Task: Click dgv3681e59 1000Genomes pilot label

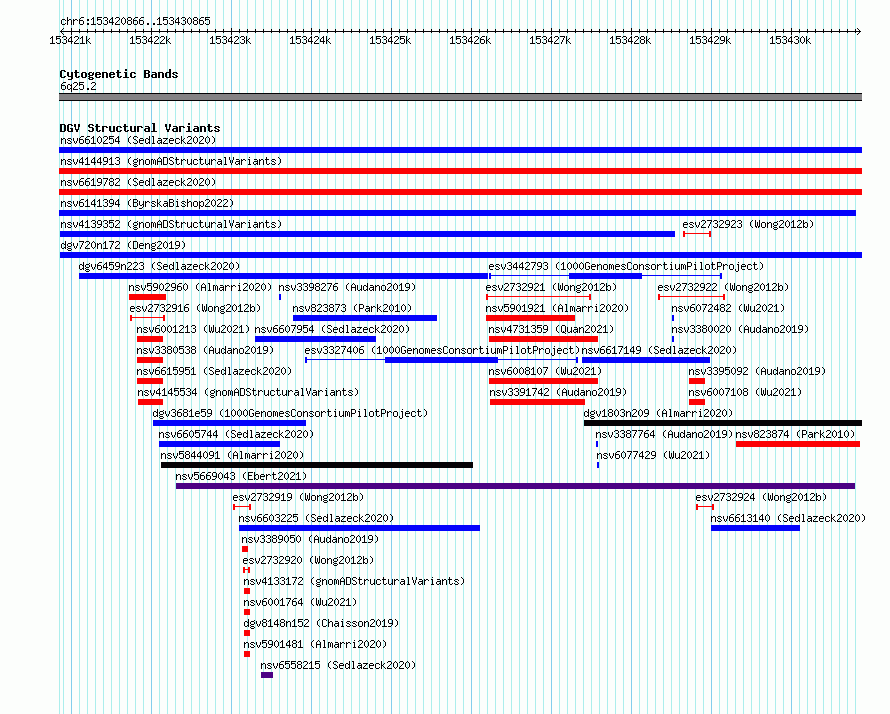Action: [290, 413]
